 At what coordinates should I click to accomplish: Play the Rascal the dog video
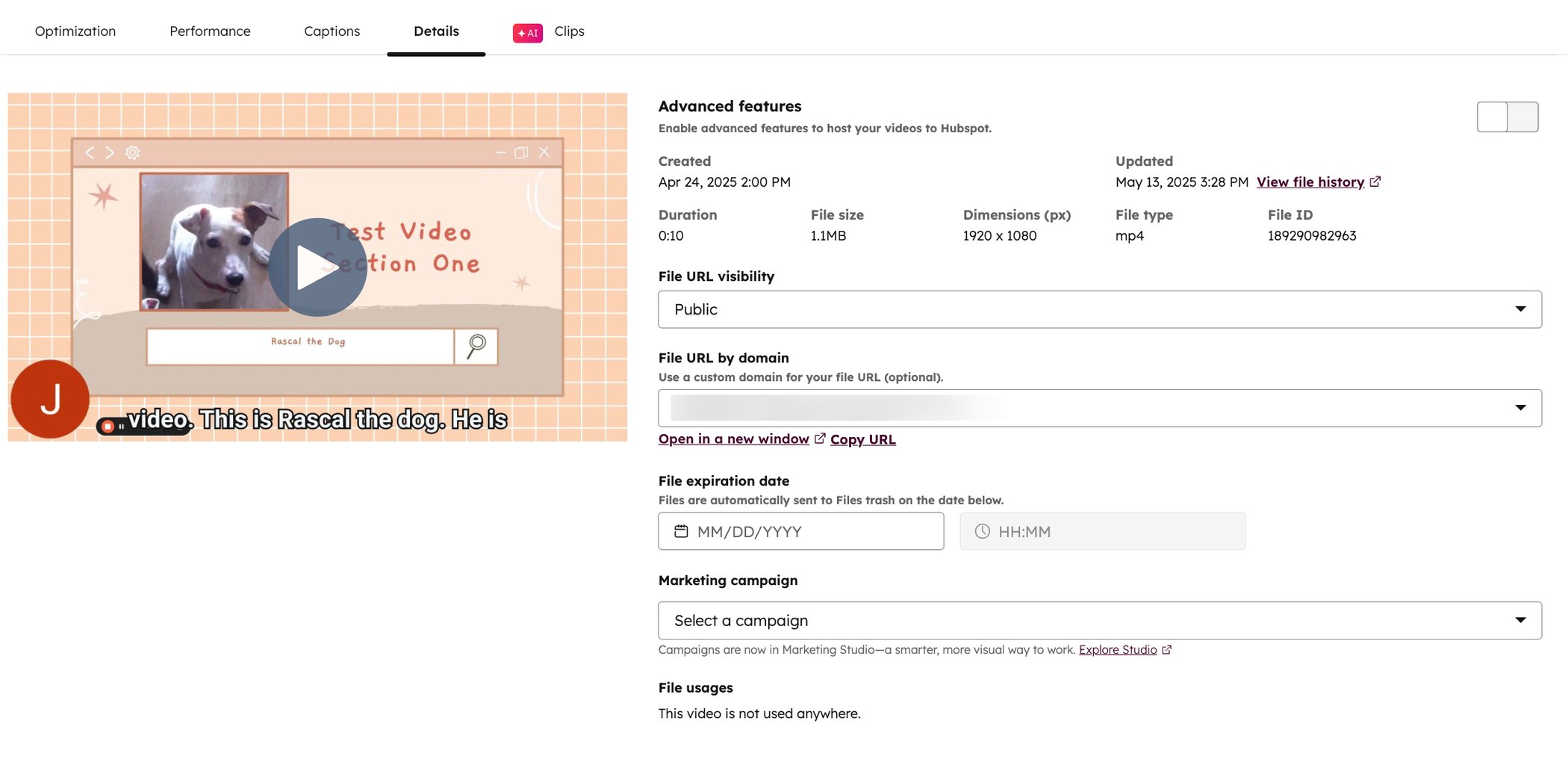click(317, 267)
